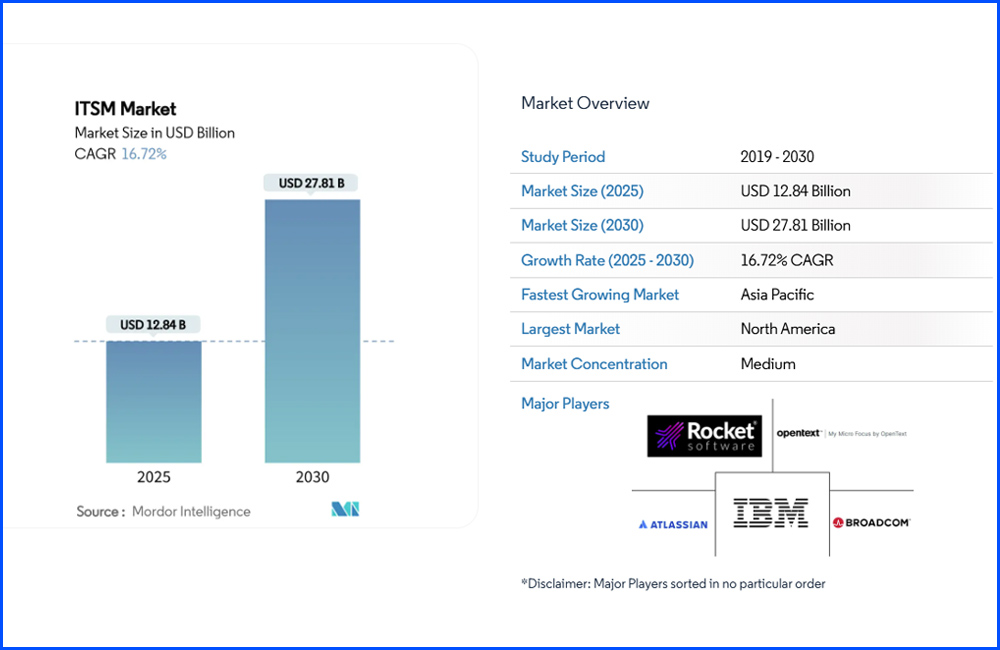Click the IBM logo
1000x650 pixels.
tap(770, 513)
